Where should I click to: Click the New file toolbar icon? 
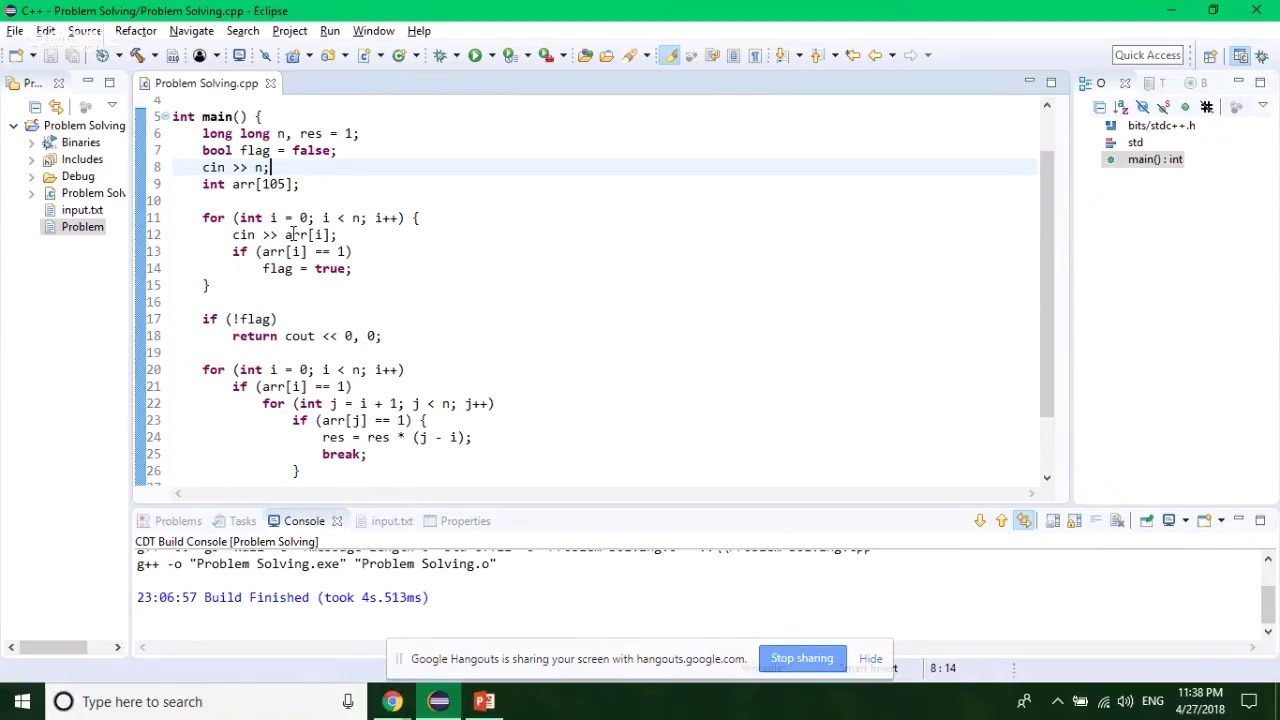[15, 55]
